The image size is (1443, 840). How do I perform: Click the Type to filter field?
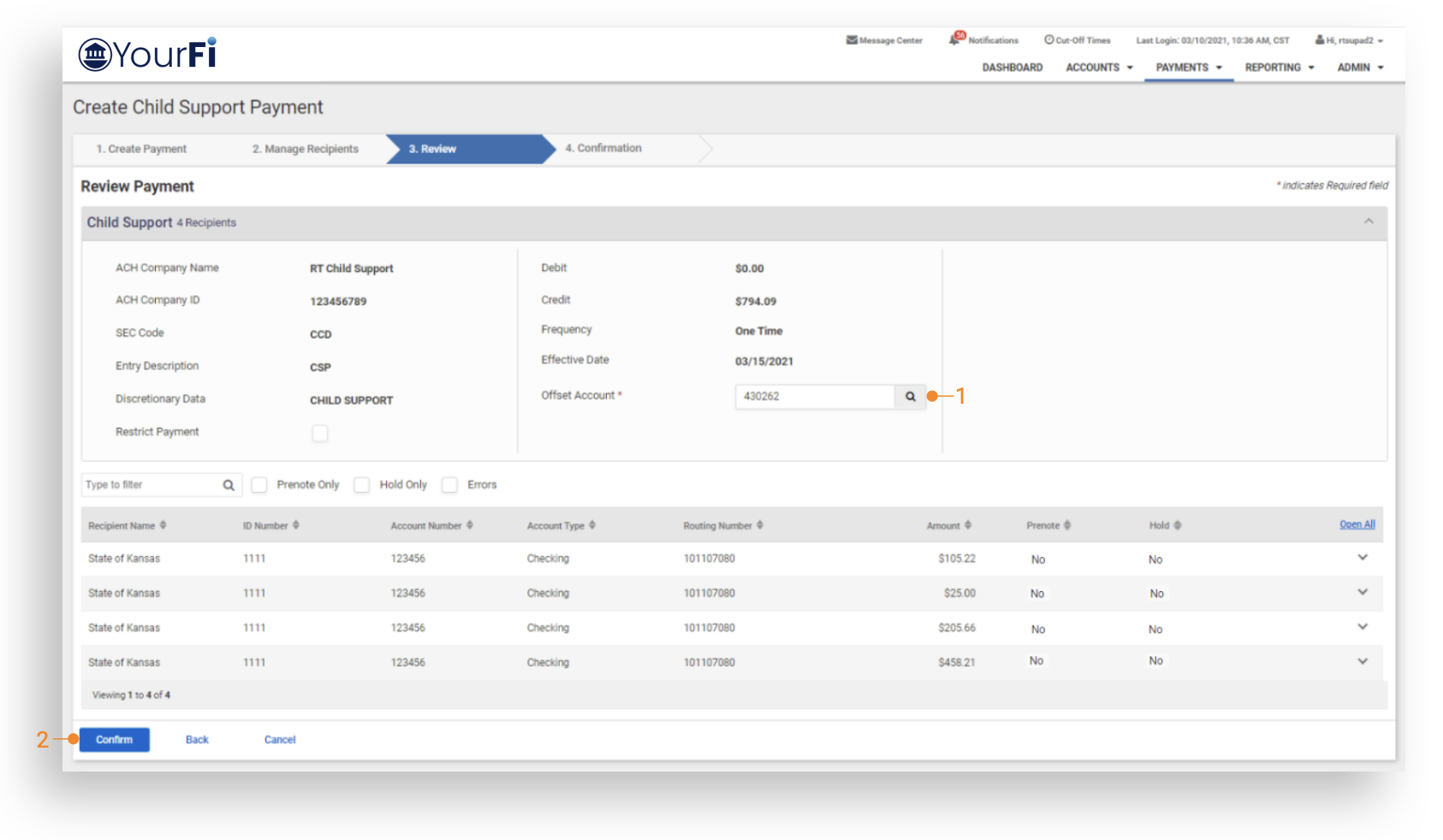coord(151,485)
